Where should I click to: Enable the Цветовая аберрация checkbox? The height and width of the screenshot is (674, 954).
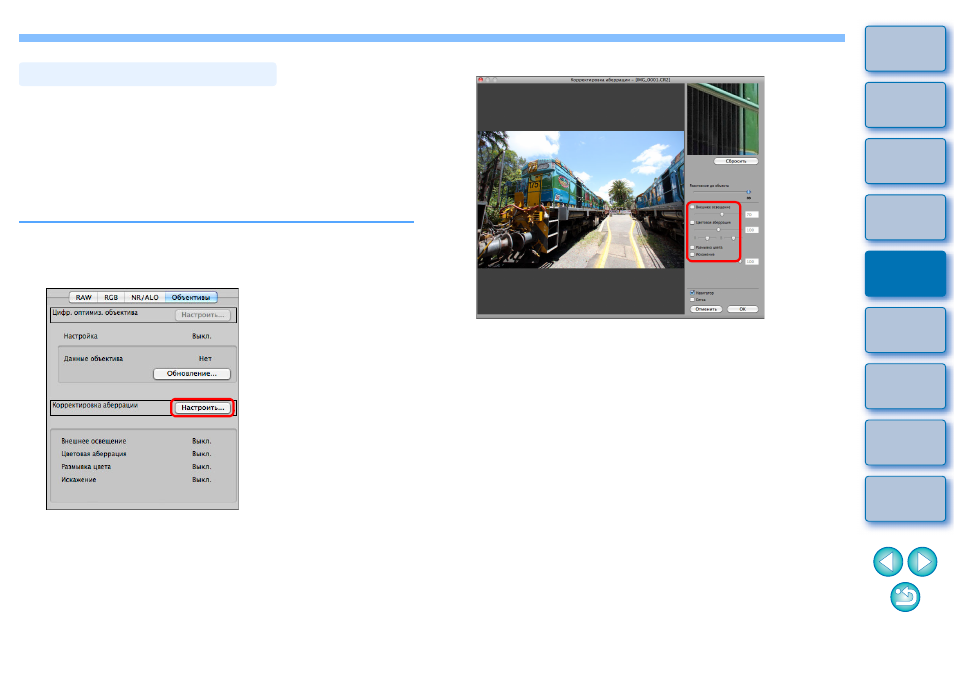point(692,223)
